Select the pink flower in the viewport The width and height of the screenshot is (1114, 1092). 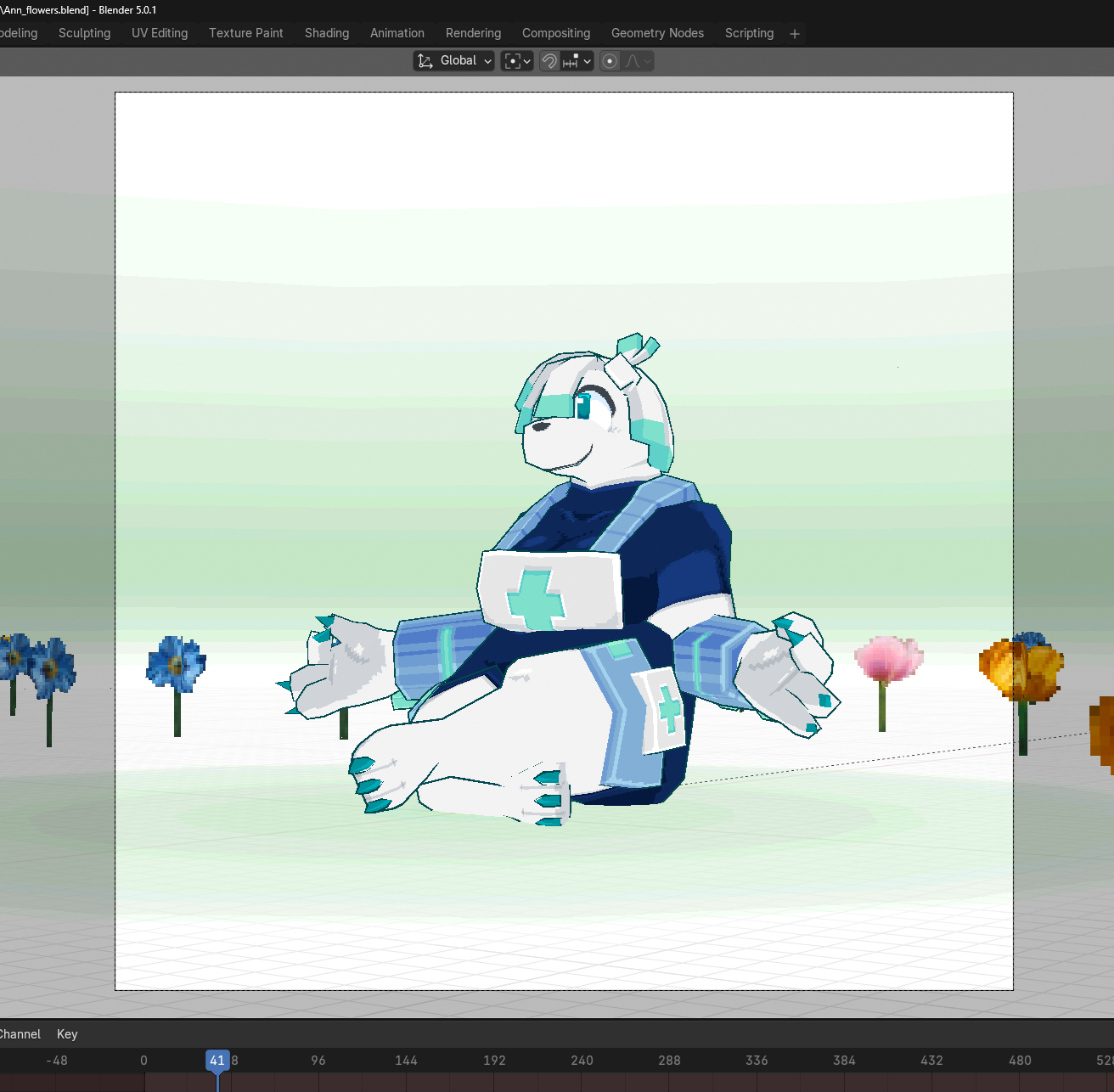pyautogui.click(x=887, y=659)
